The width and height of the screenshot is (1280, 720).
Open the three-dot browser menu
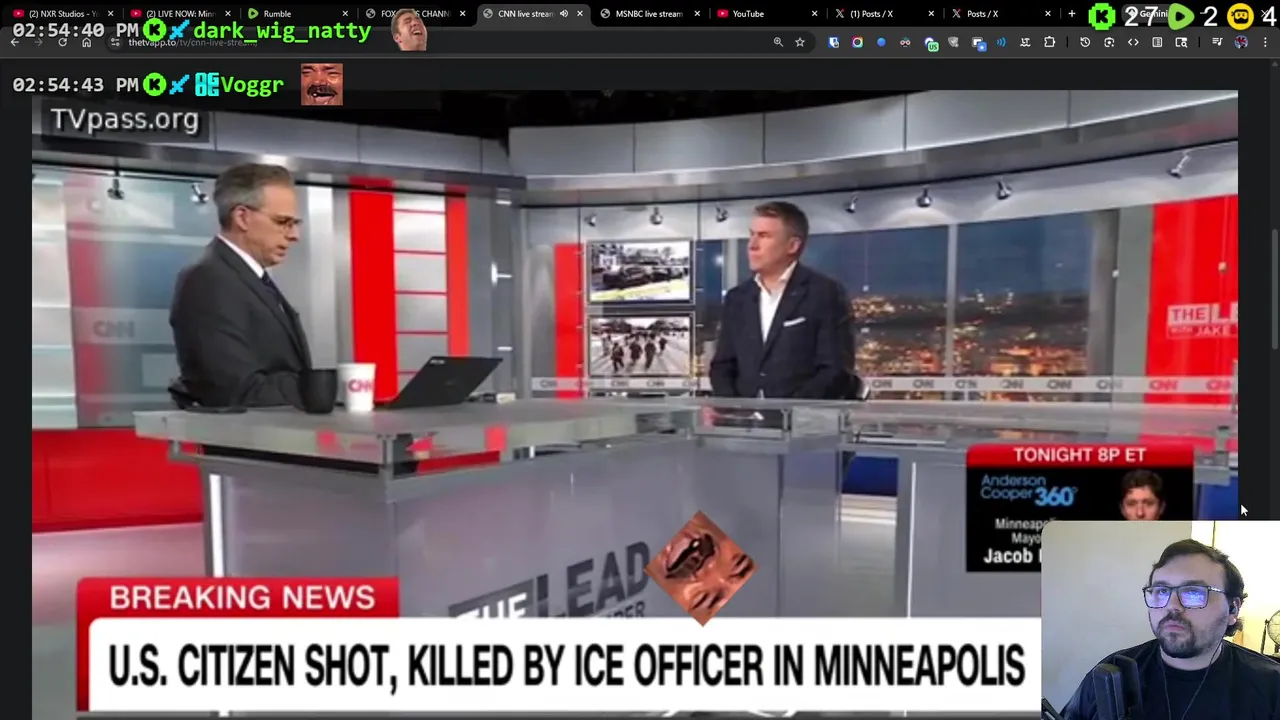[1266, 42]
